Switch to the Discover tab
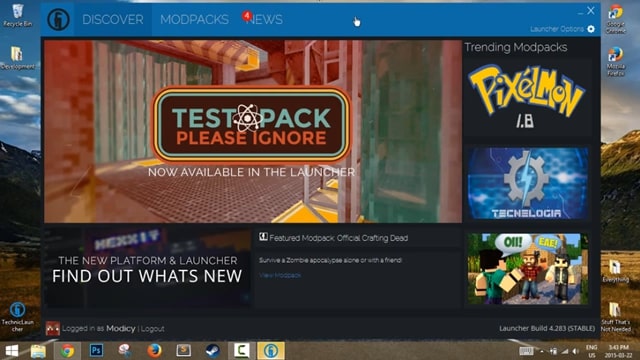The width and height of the screenshot is (640, 360). pyautogui.click(x=113, y=19)
